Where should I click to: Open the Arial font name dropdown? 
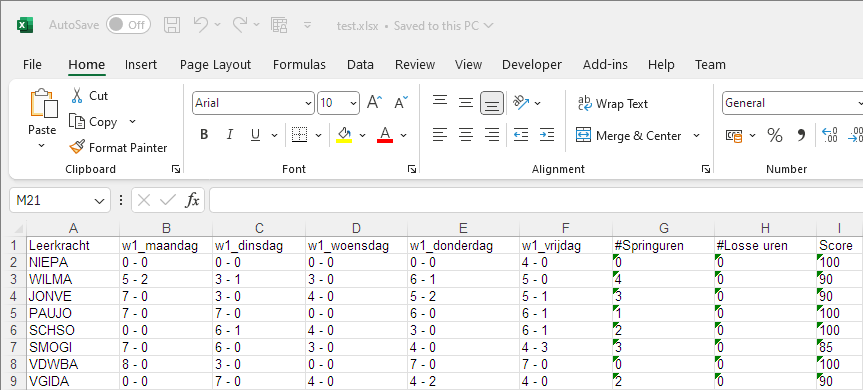pos(308,103)
